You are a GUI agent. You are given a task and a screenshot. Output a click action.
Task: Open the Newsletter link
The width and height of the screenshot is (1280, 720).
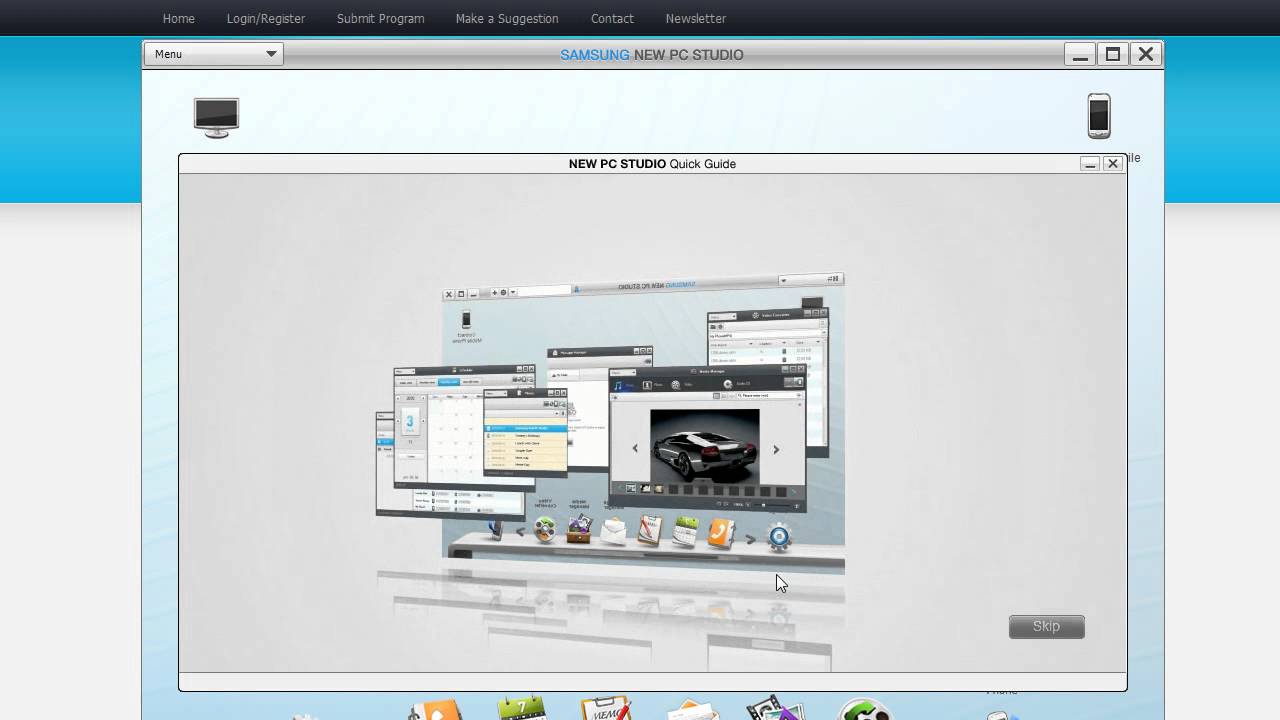click(696, 18)
